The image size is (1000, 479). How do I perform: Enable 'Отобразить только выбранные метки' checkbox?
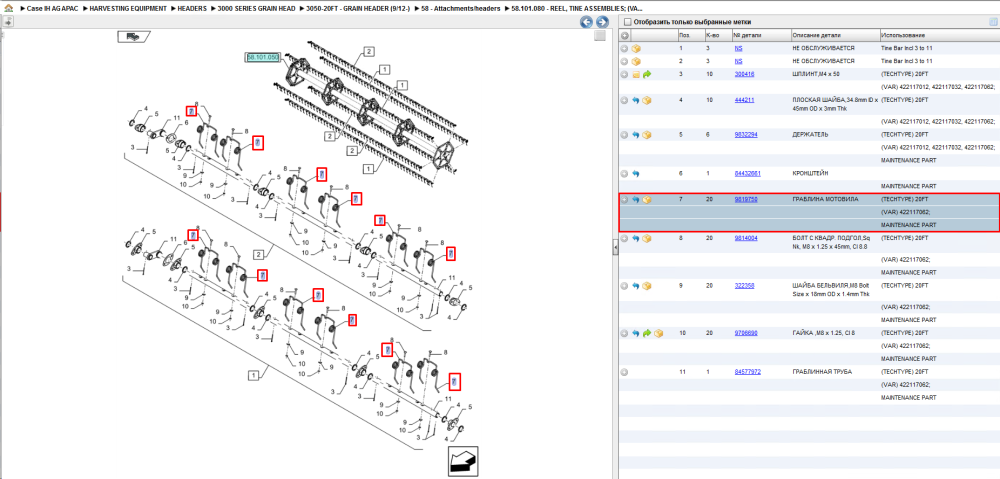[x=628, y=22]
